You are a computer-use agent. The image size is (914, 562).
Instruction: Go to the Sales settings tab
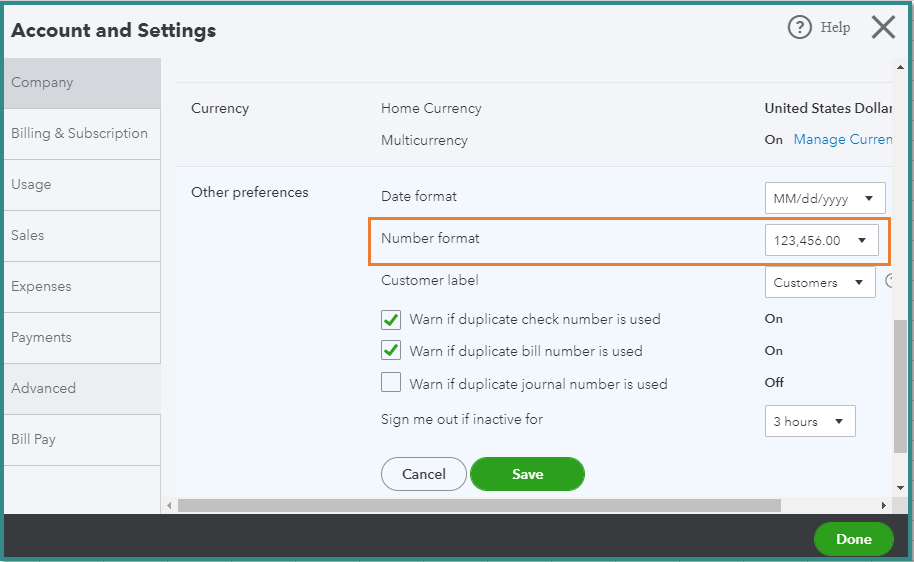tap(28, 236)
